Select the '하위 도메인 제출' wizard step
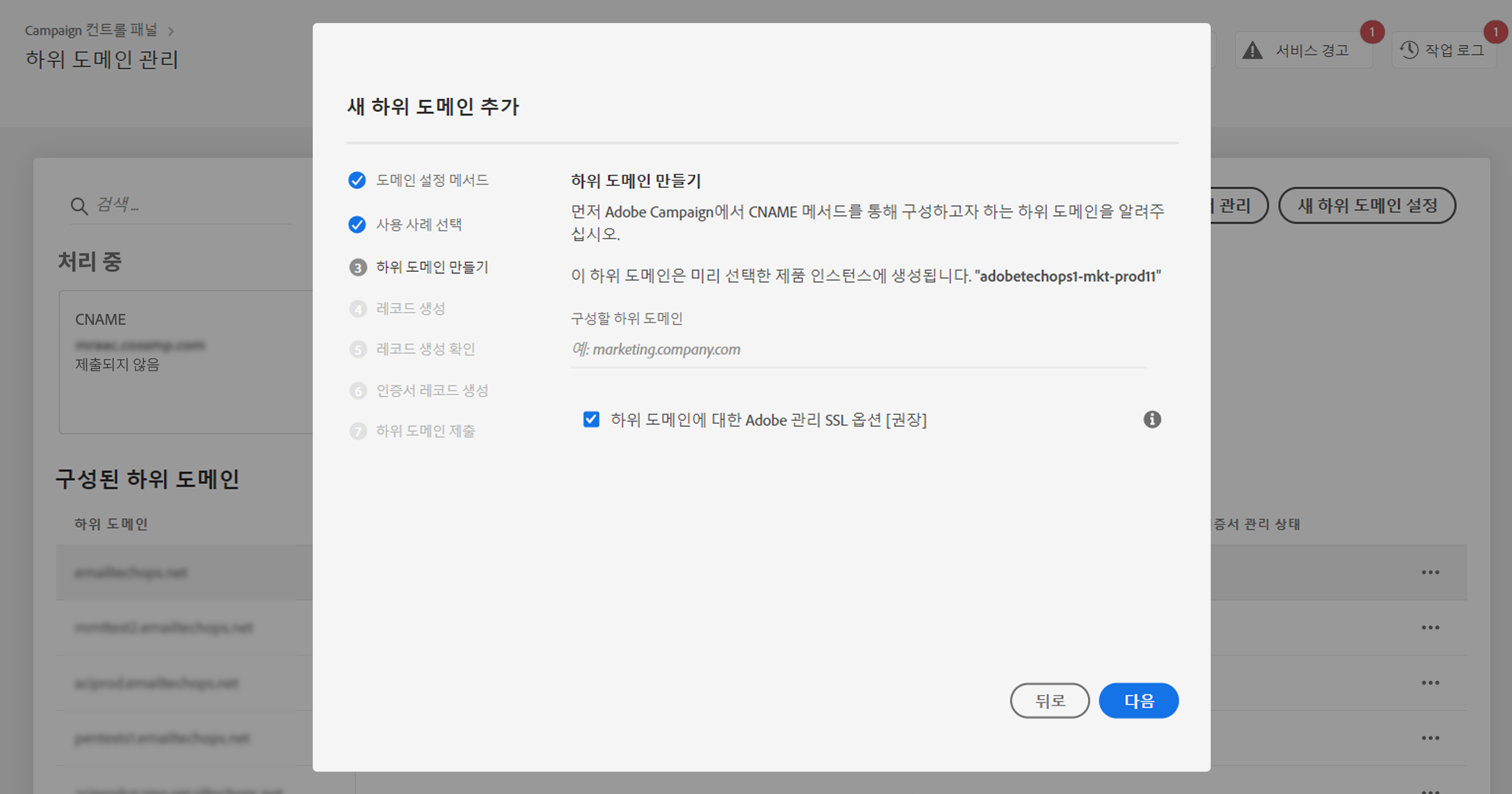The height and width of the screenshot is (794, 1512). [x=425, y=431]
